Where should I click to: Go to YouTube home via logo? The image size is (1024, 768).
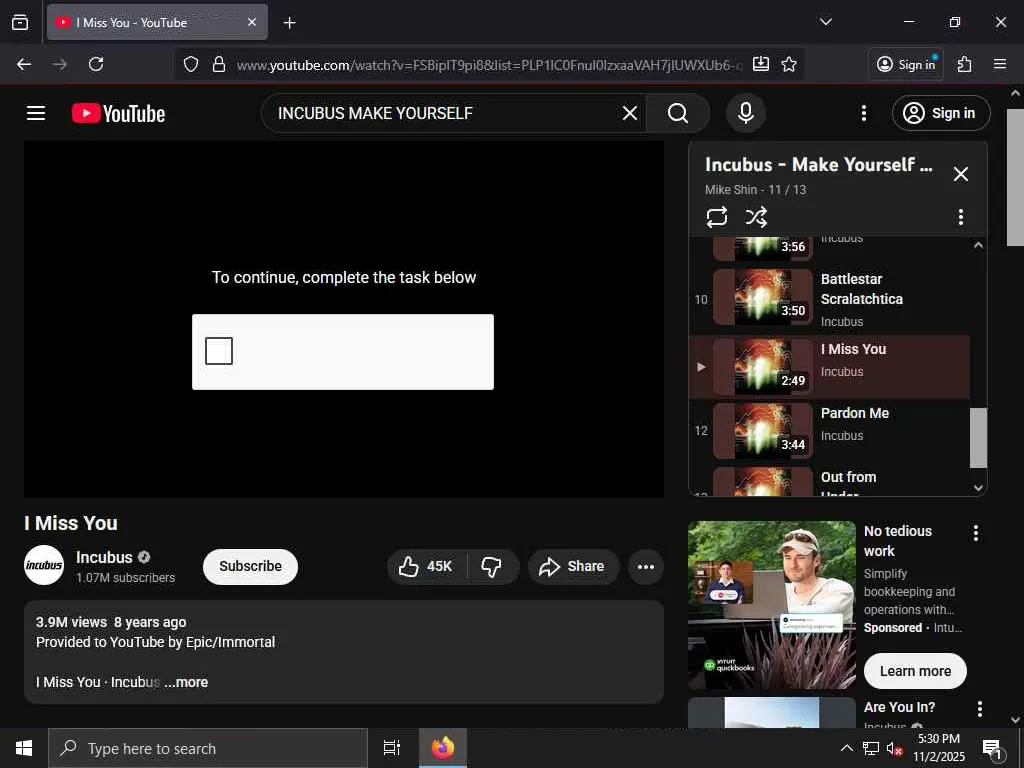click(118, 114)
